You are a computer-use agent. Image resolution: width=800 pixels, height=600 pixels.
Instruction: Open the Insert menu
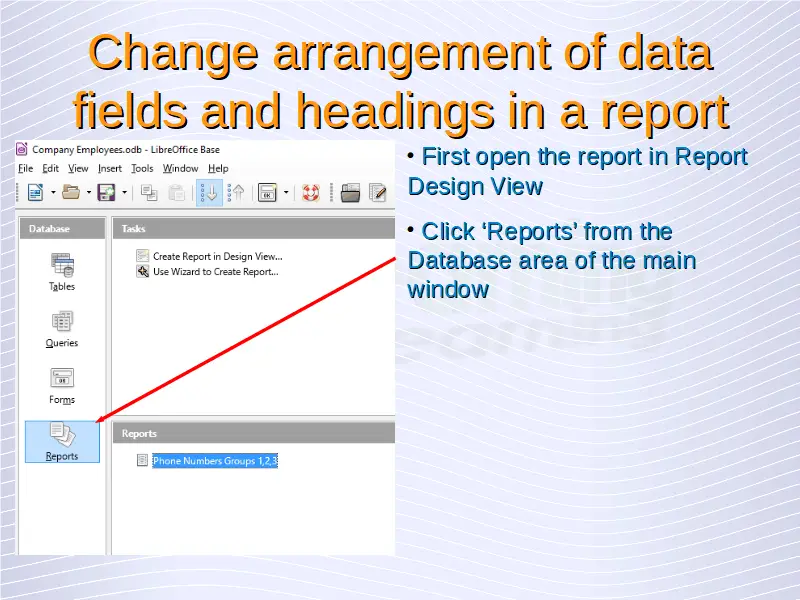tap(110, 168)
